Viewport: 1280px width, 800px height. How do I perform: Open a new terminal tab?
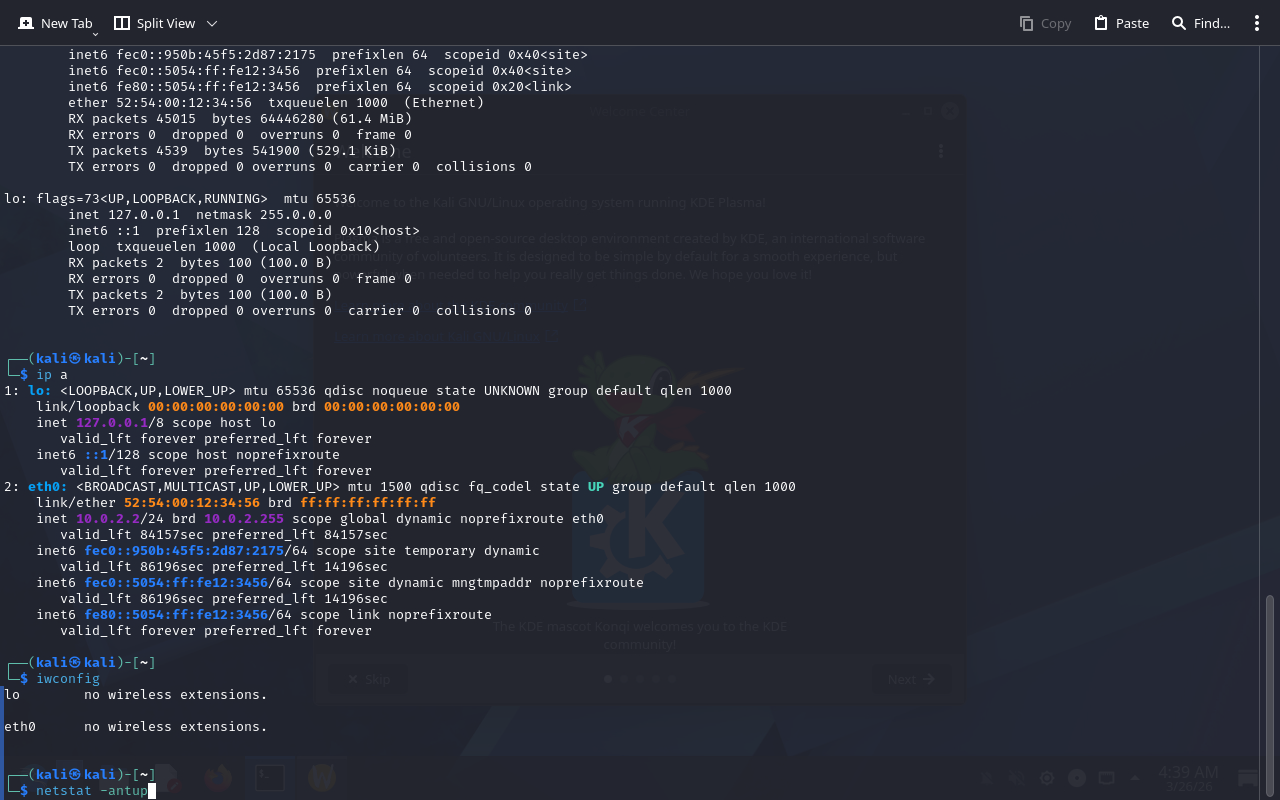pos(56,23)
